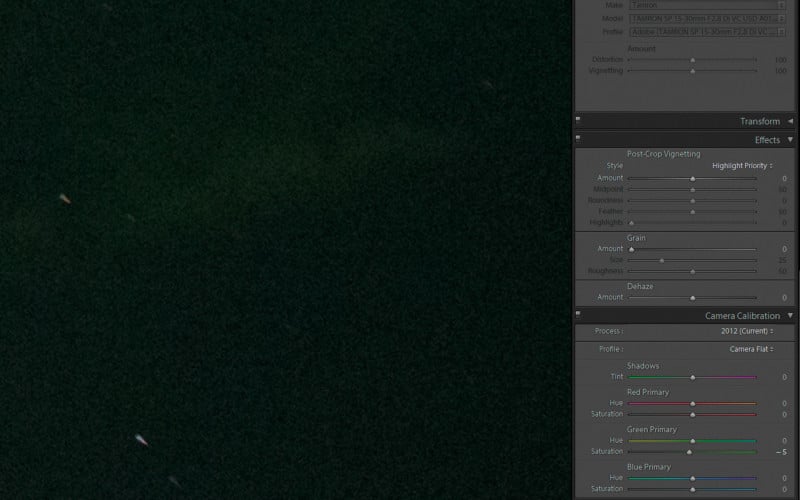Open the Highlight Priority style dropdown
The width and height of the screenshot is (800, 500).
click(742, 165)
